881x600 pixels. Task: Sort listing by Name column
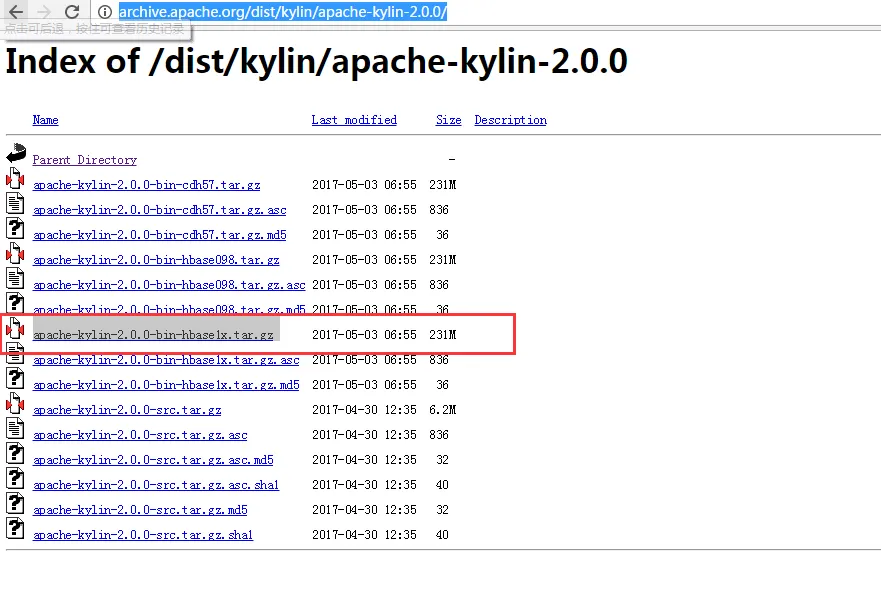pyautogui.click(x=46, y=120)
